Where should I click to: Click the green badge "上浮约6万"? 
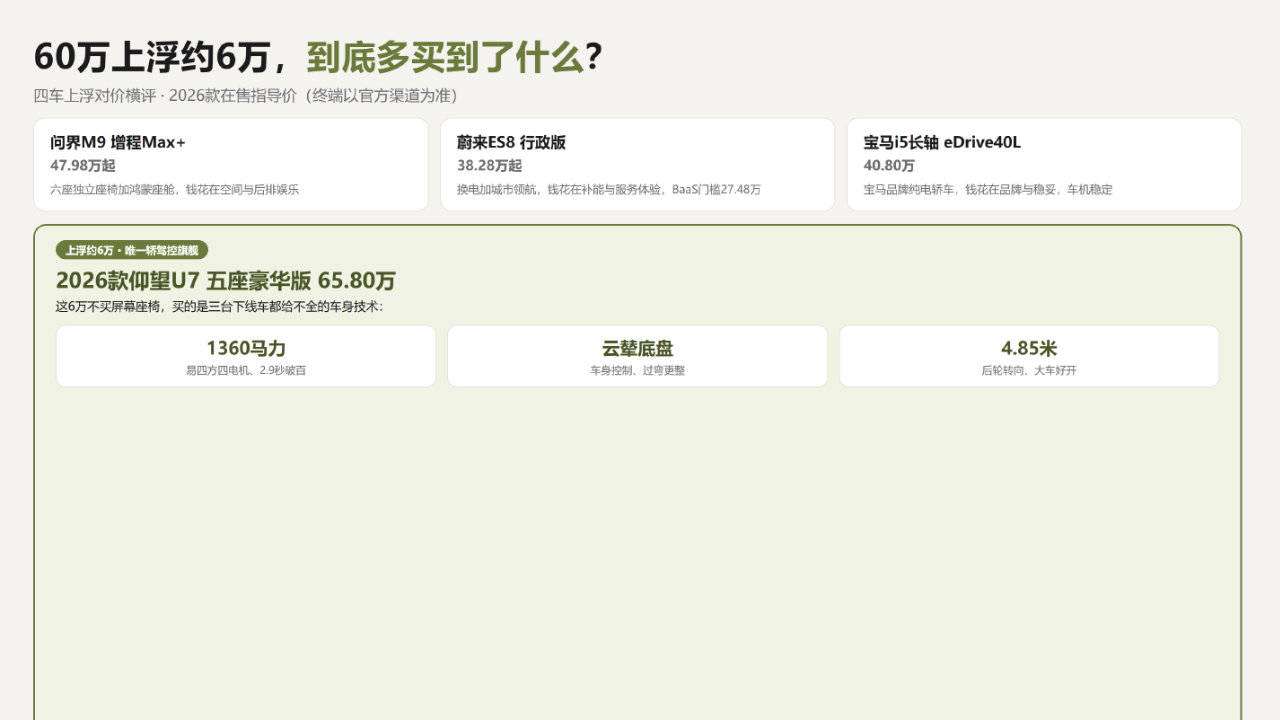click(x=132, y=250)
